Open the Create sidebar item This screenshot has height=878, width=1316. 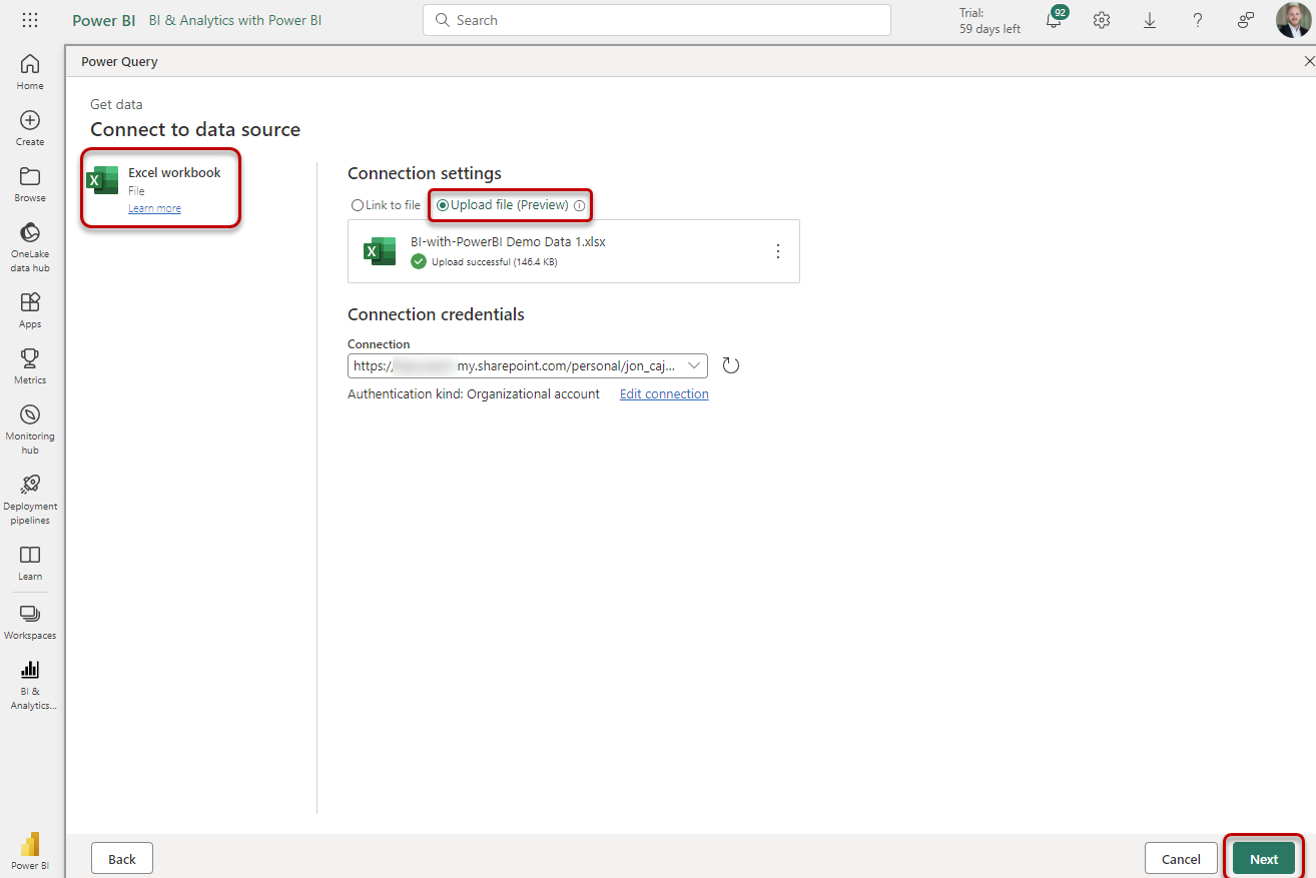pos(30,128)
